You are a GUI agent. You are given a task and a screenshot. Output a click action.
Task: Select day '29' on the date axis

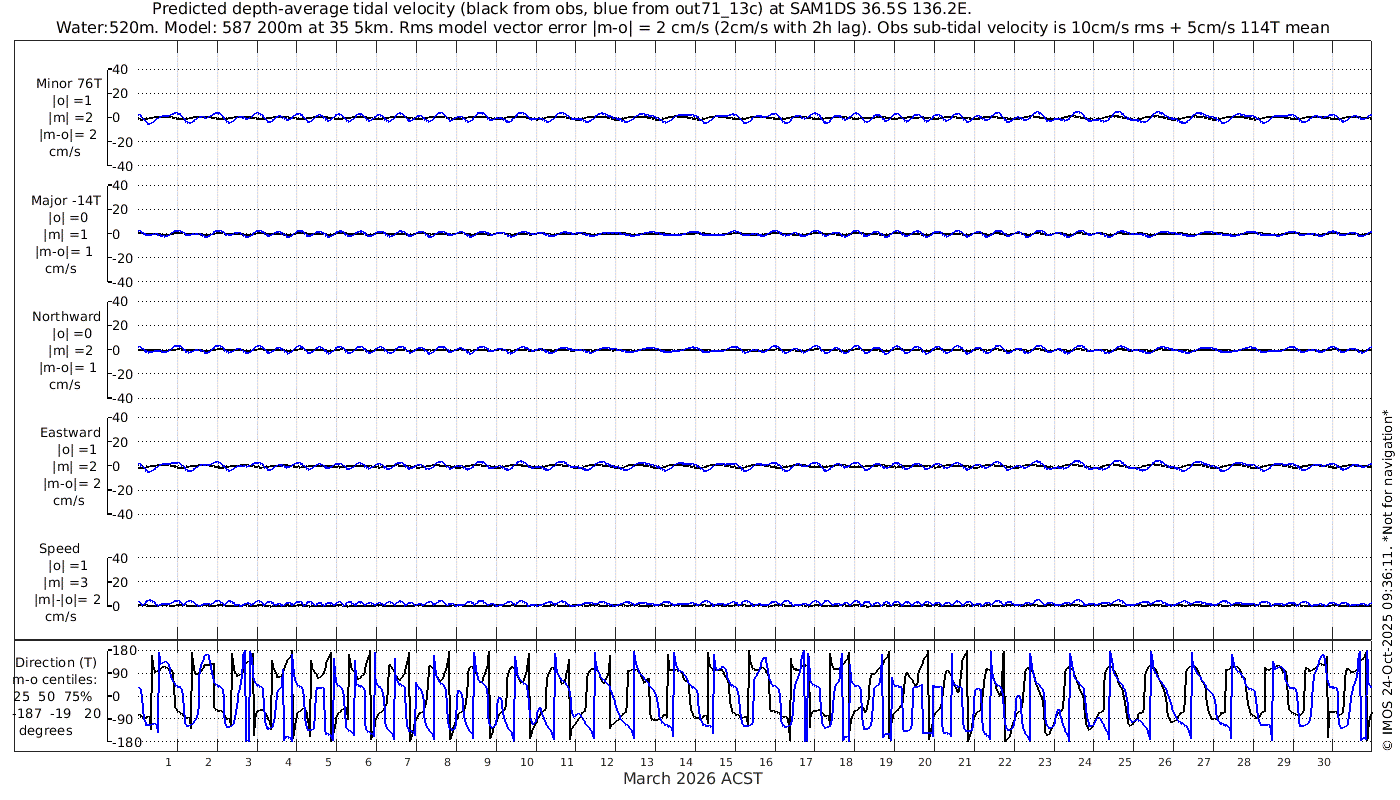pyautogui.click(x=1284, y=762)
